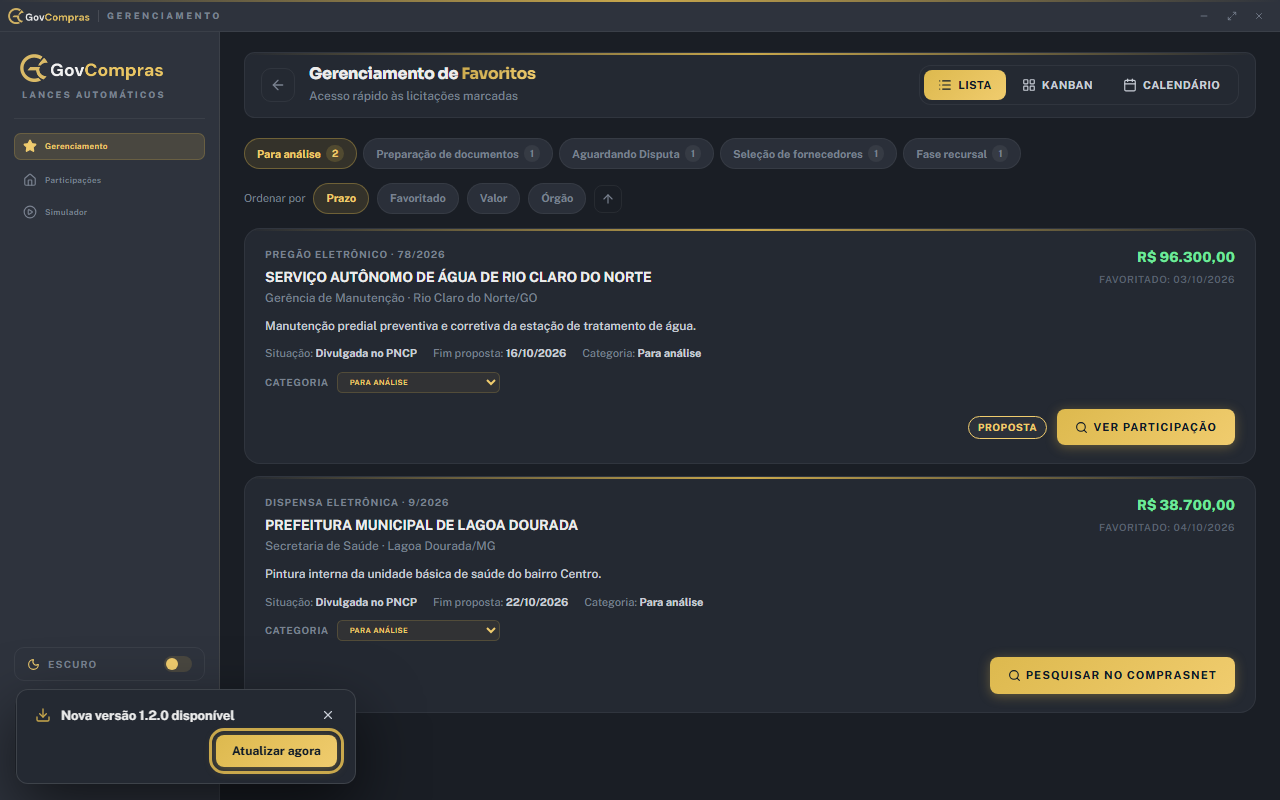The image size is (1280, 800).
Task: Select the Para análise category tab
Action: [300, 154]
